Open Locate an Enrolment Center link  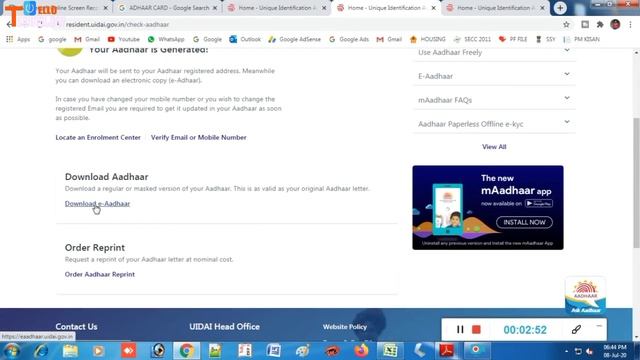click(98, 138)
